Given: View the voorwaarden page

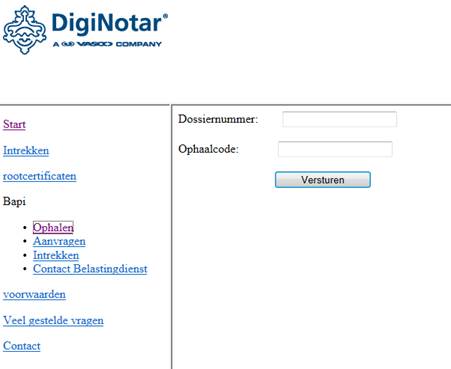Looking at the screenshot, I should (x=34, y=295).
